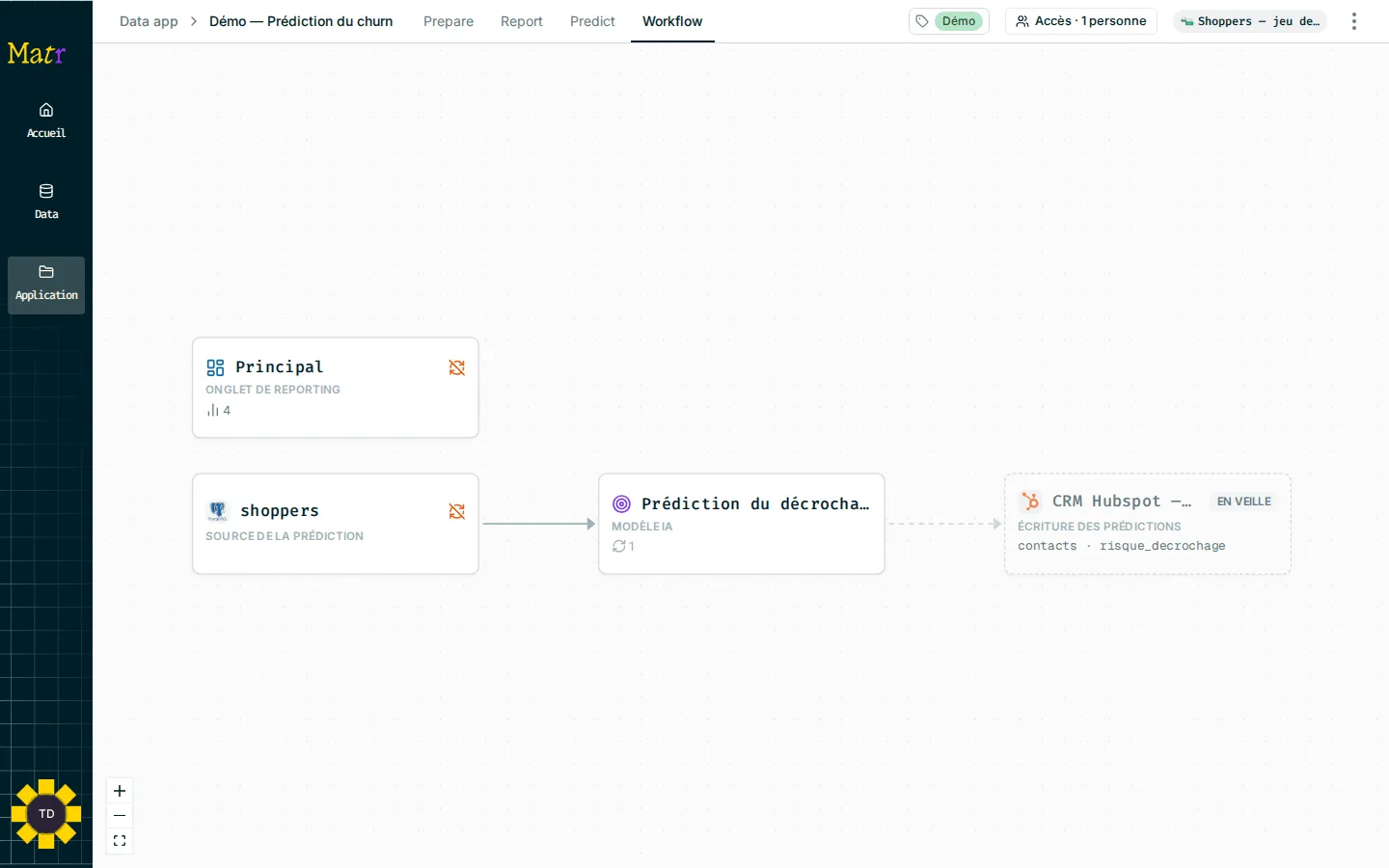Select the shoppers source card
The width and height of the screenshot is (1389, 868).
(336, 524)
